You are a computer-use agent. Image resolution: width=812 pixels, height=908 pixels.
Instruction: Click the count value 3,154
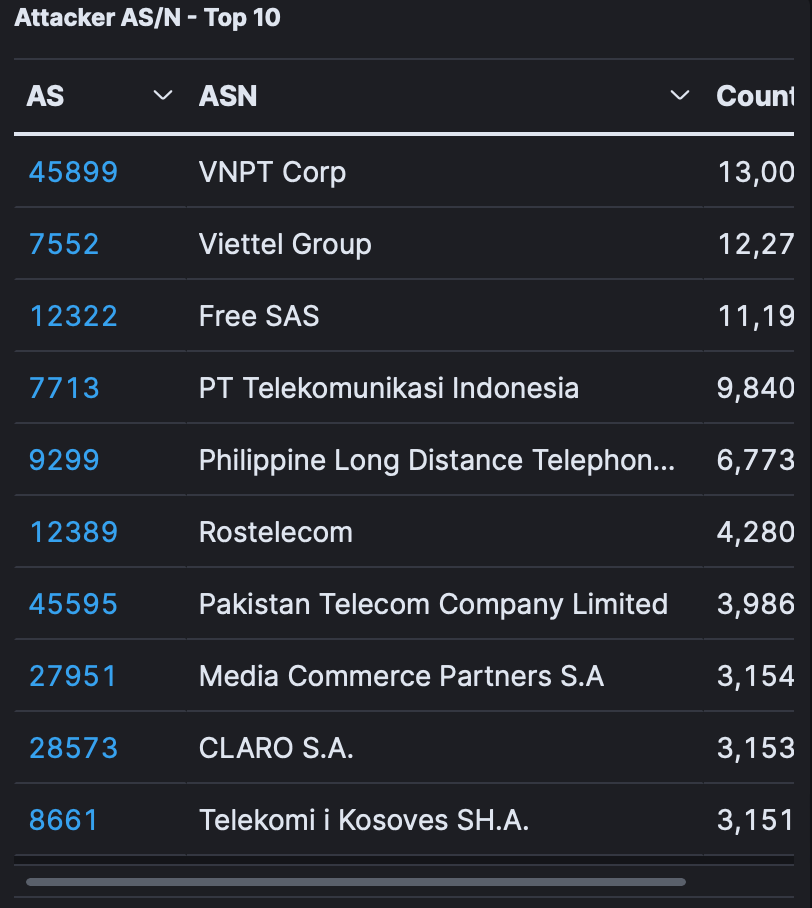pos(755,676)
